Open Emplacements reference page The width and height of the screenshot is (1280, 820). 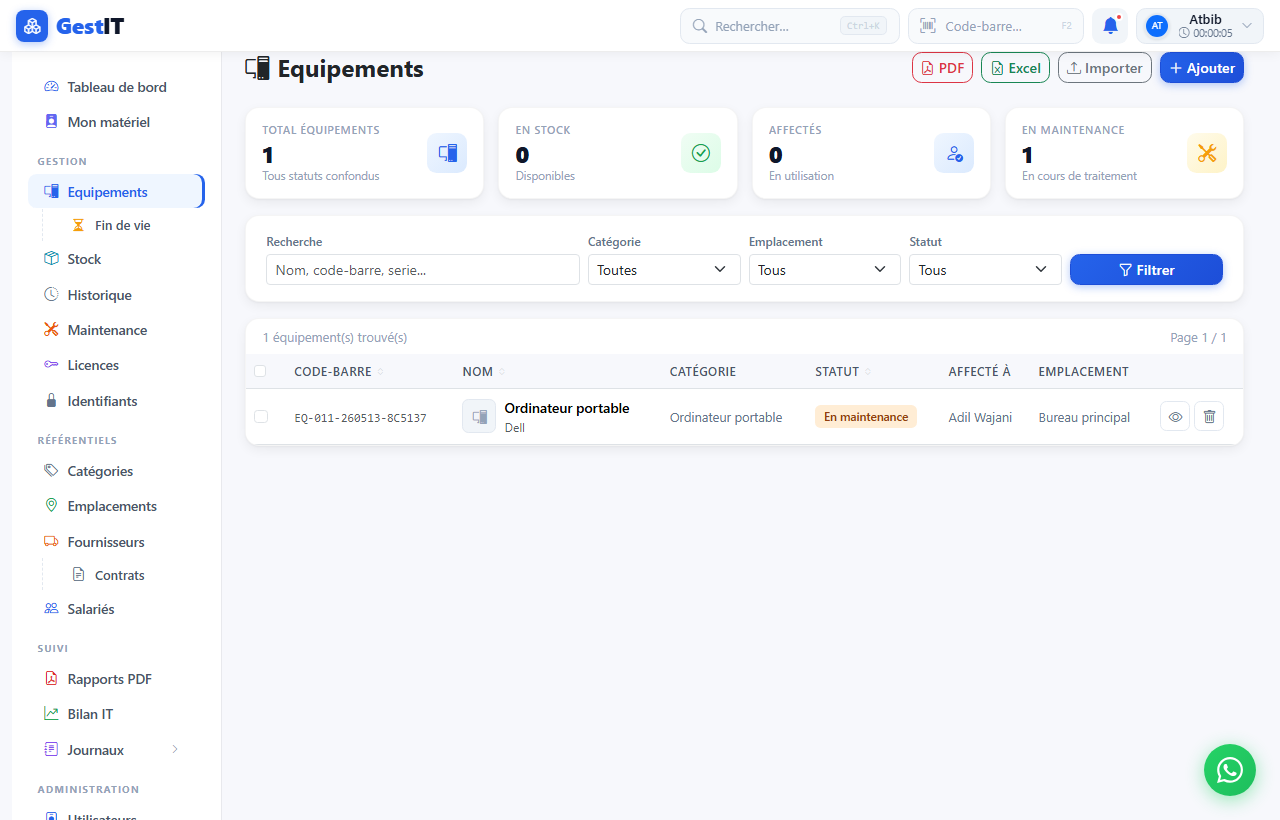click(x=116, y=506)
